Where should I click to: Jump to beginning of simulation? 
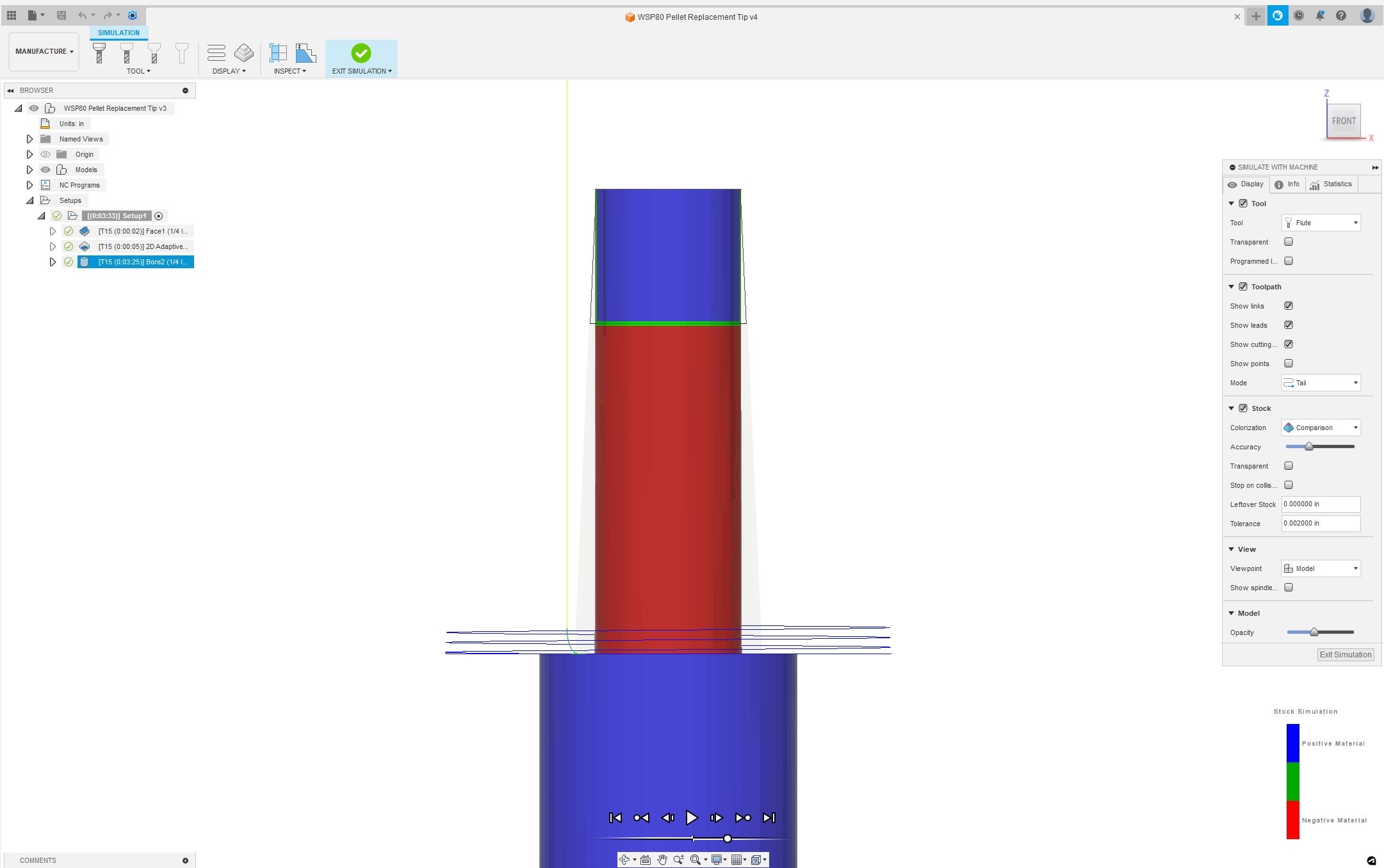[615, 817]
